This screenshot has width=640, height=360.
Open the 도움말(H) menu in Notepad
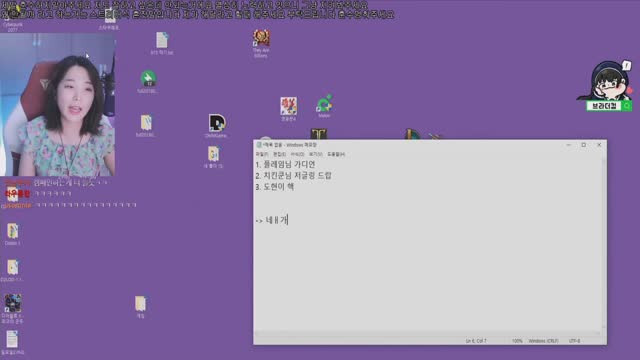click(336, 154)
